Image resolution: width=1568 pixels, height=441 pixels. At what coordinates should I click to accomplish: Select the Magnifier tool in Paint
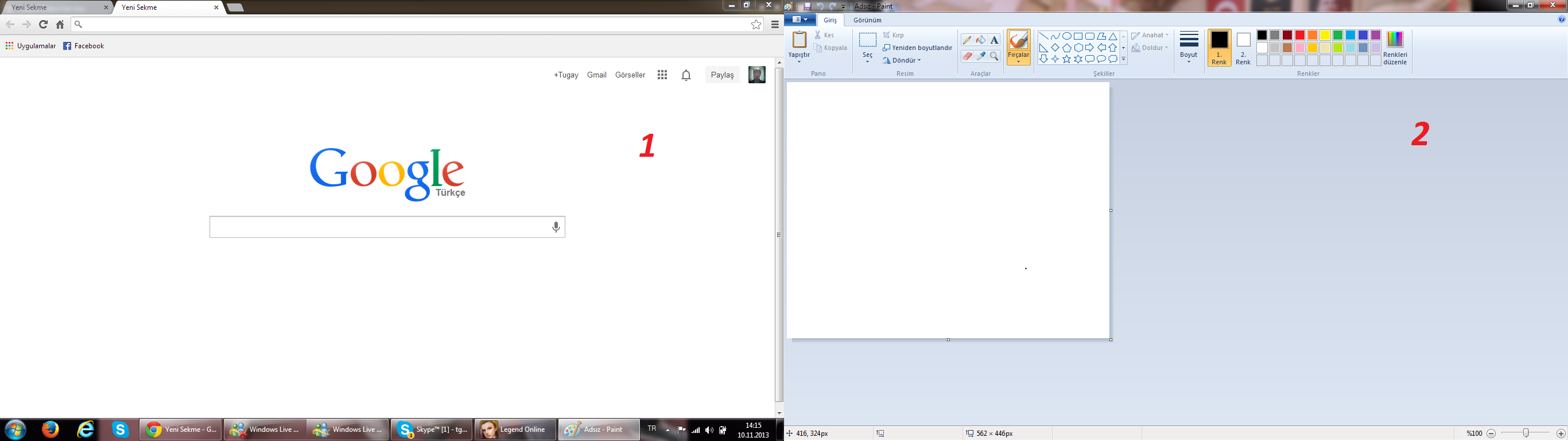pyautogui.click(x=994, y=56)
